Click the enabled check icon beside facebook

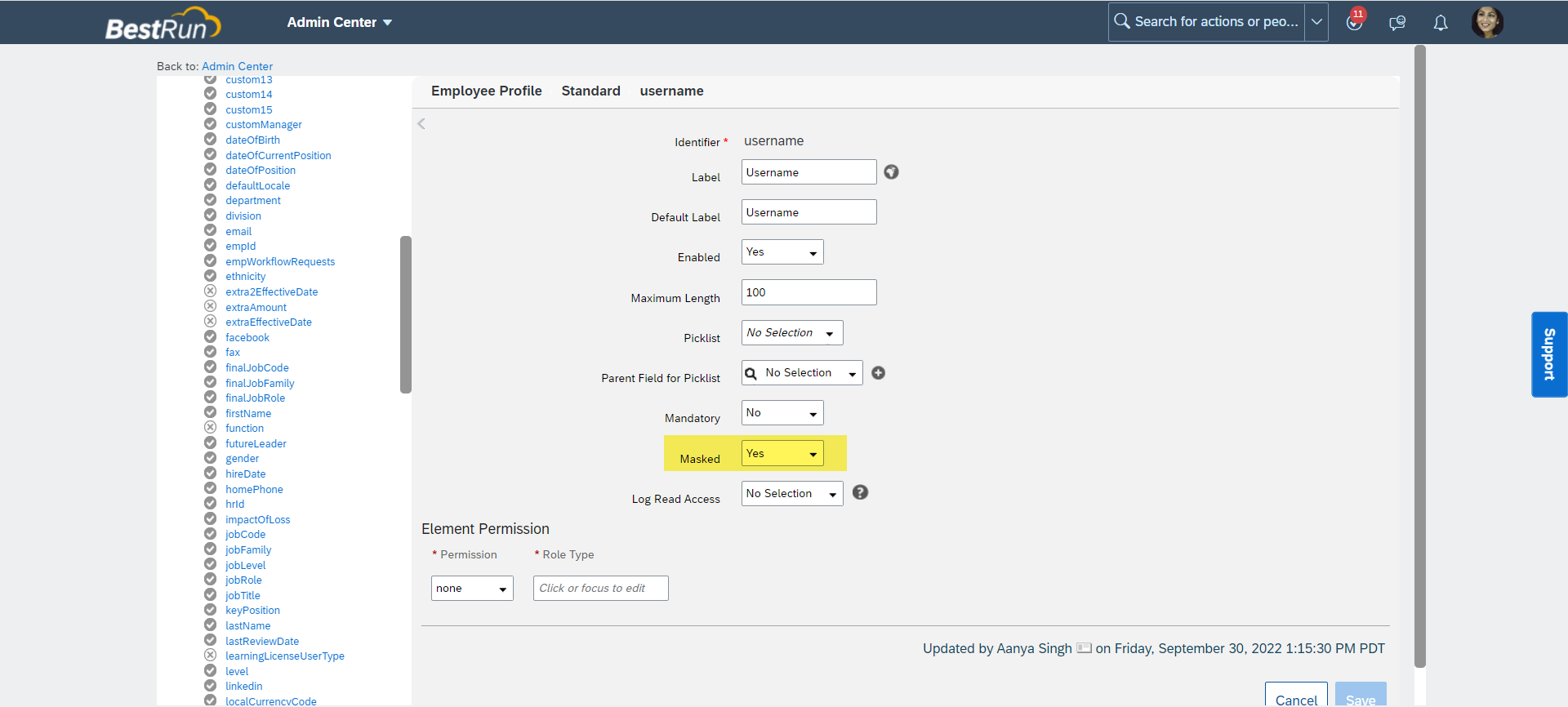pos(210,336)
